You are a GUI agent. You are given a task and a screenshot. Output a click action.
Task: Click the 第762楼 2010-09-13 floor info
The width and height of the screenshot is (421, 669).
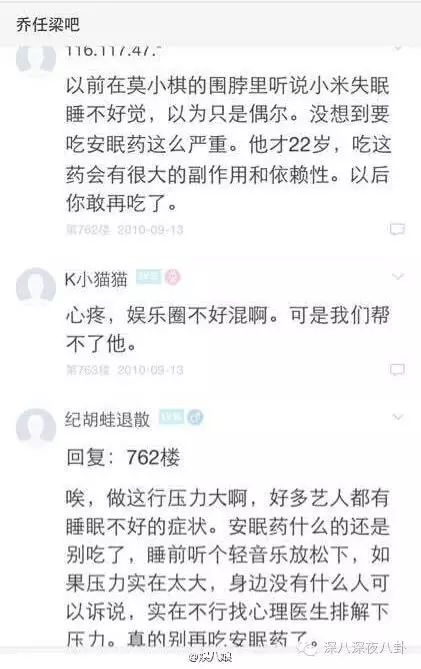coord(125,230)
